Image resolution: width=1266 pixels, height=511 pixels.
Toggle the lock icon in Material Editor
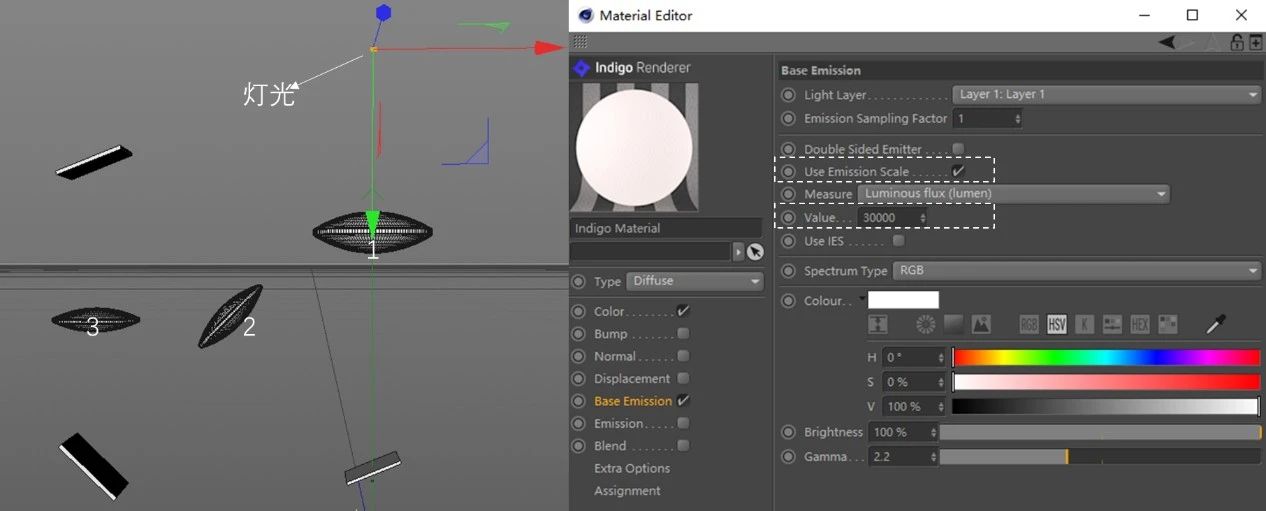(x=1237, y=42)
